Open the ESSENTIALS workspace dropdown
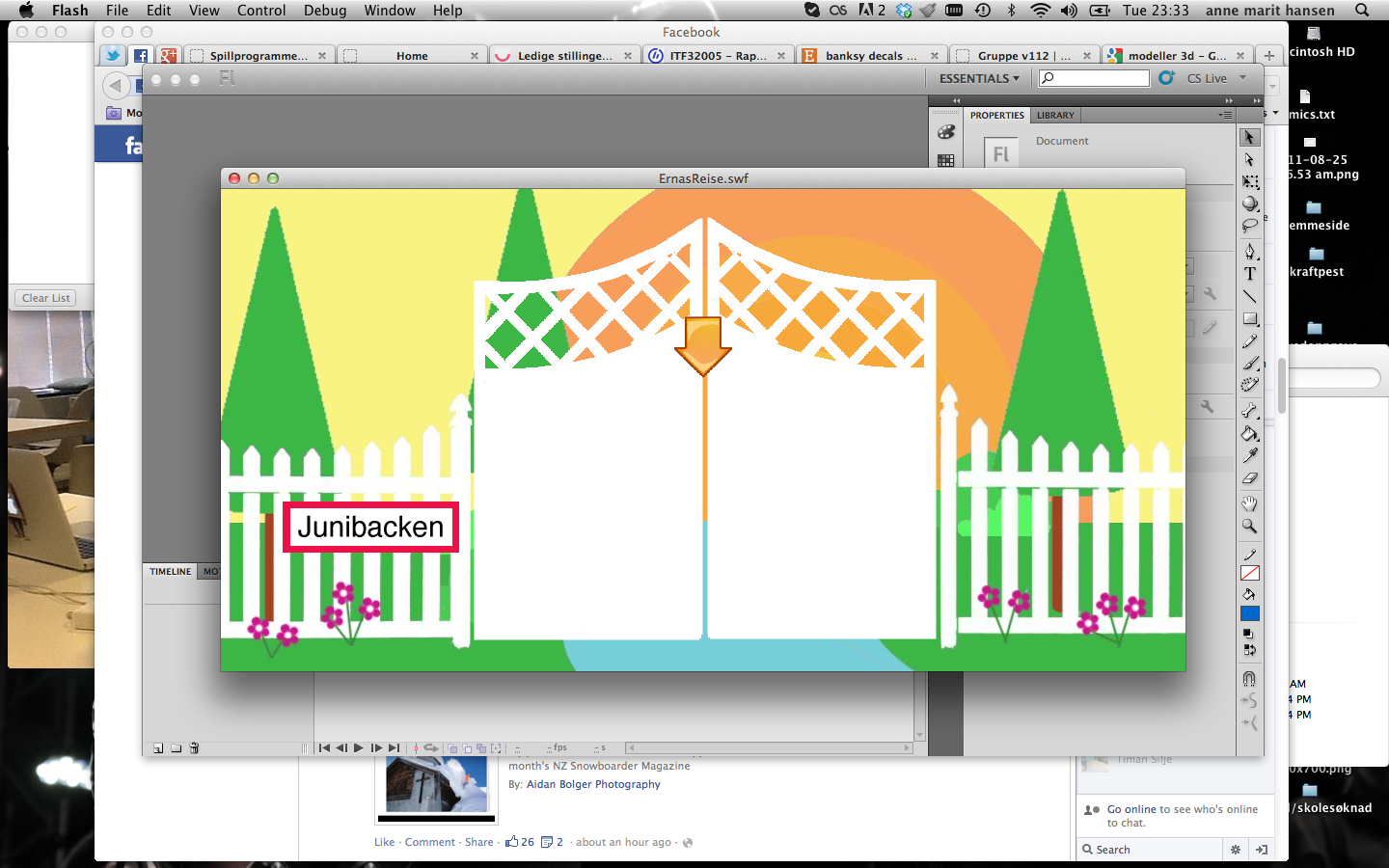Screen dimensions: 1389x868 (977, 78)
